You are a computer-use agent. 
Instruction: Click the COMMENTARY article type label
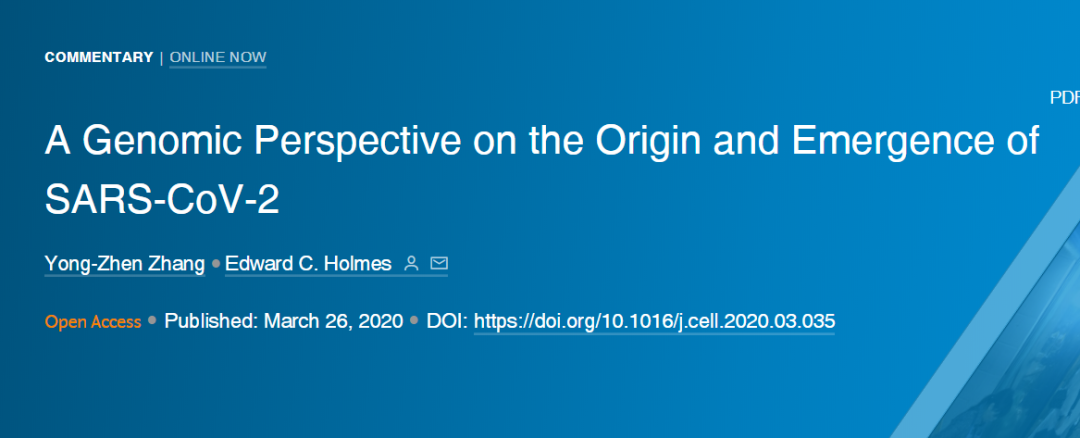[x=98, y=57]
